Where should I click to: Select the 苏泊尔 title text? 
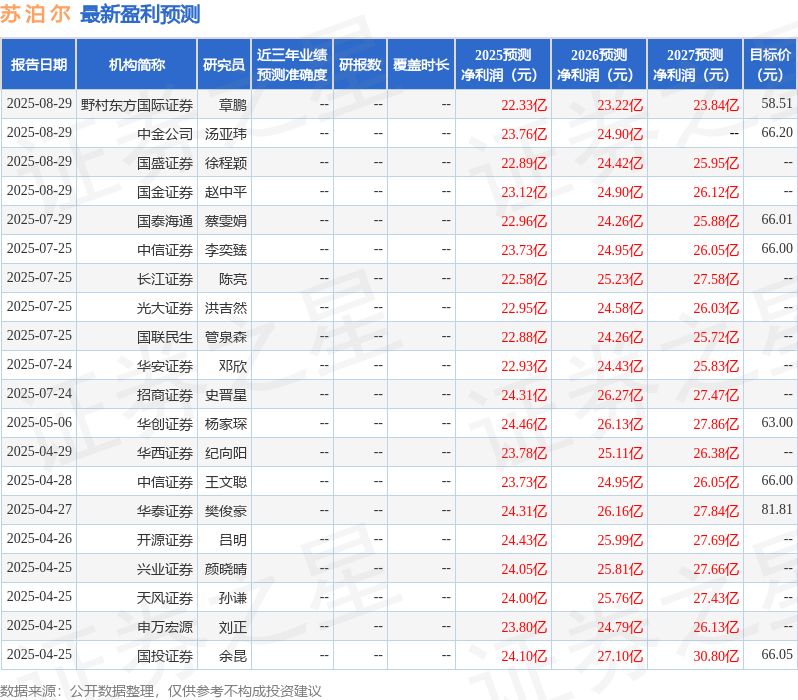[x=35, y=14]
